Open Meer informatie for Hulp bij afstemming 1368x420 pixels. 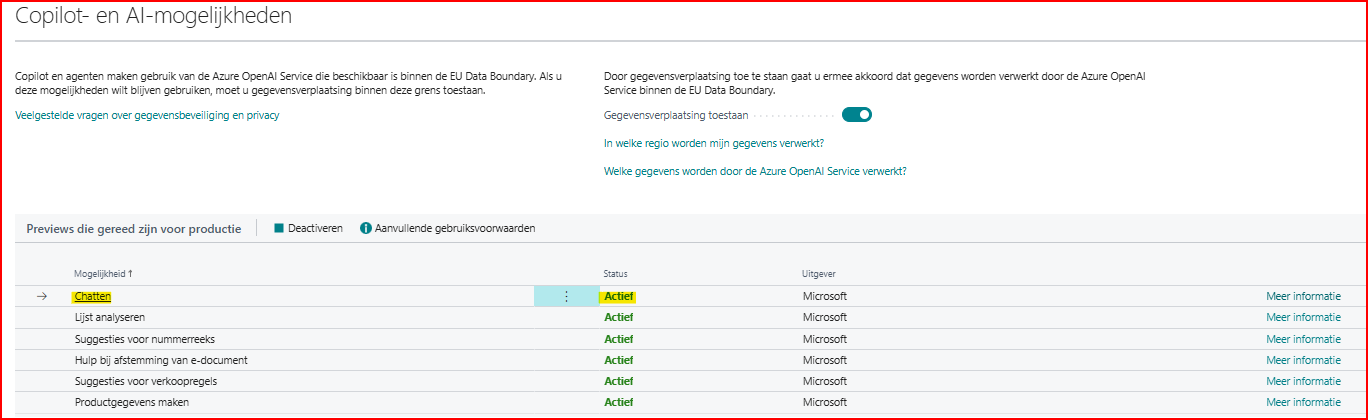click(1303, 360)
